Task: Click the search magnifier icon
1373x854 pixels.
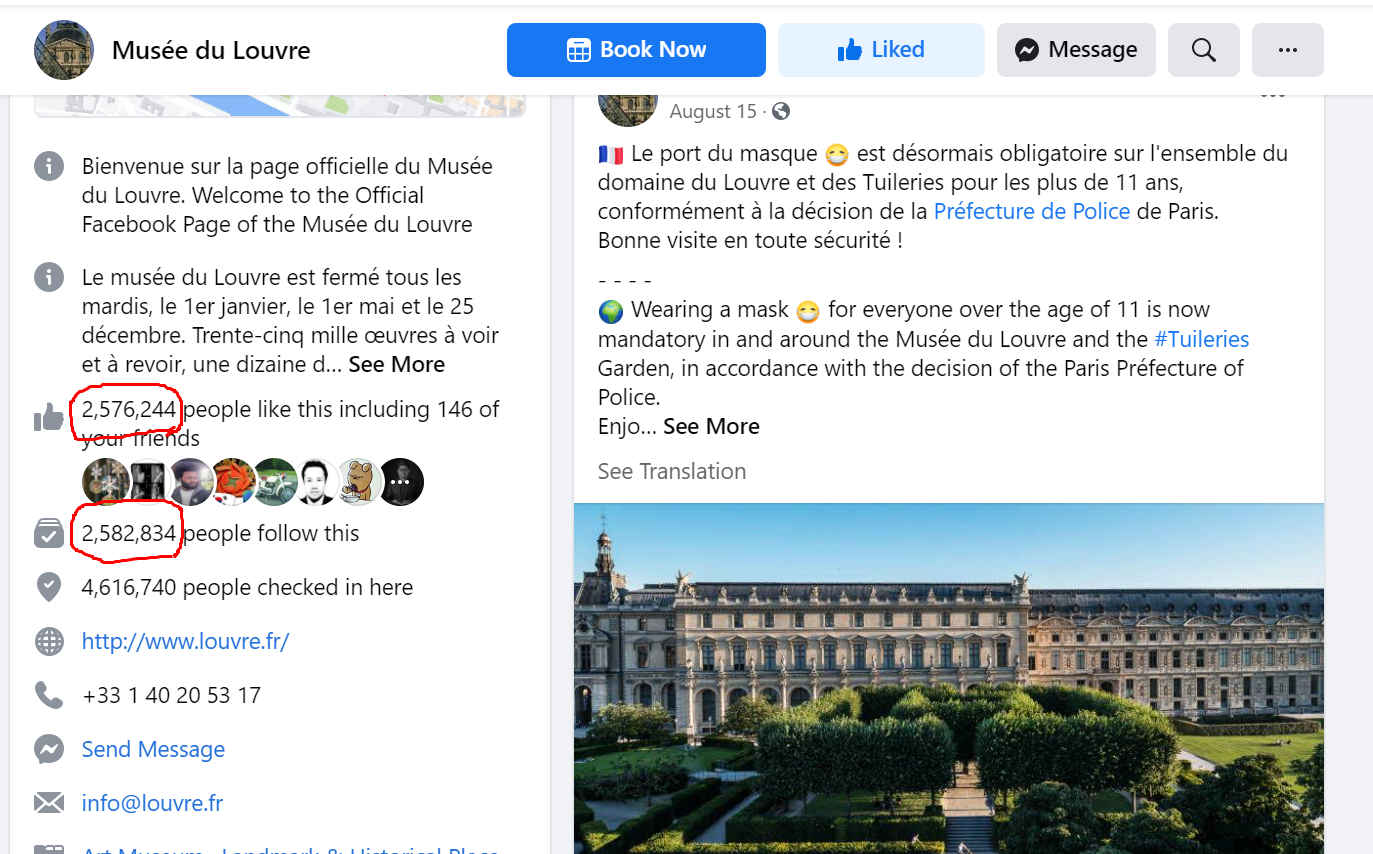Action: point(1204,50)
